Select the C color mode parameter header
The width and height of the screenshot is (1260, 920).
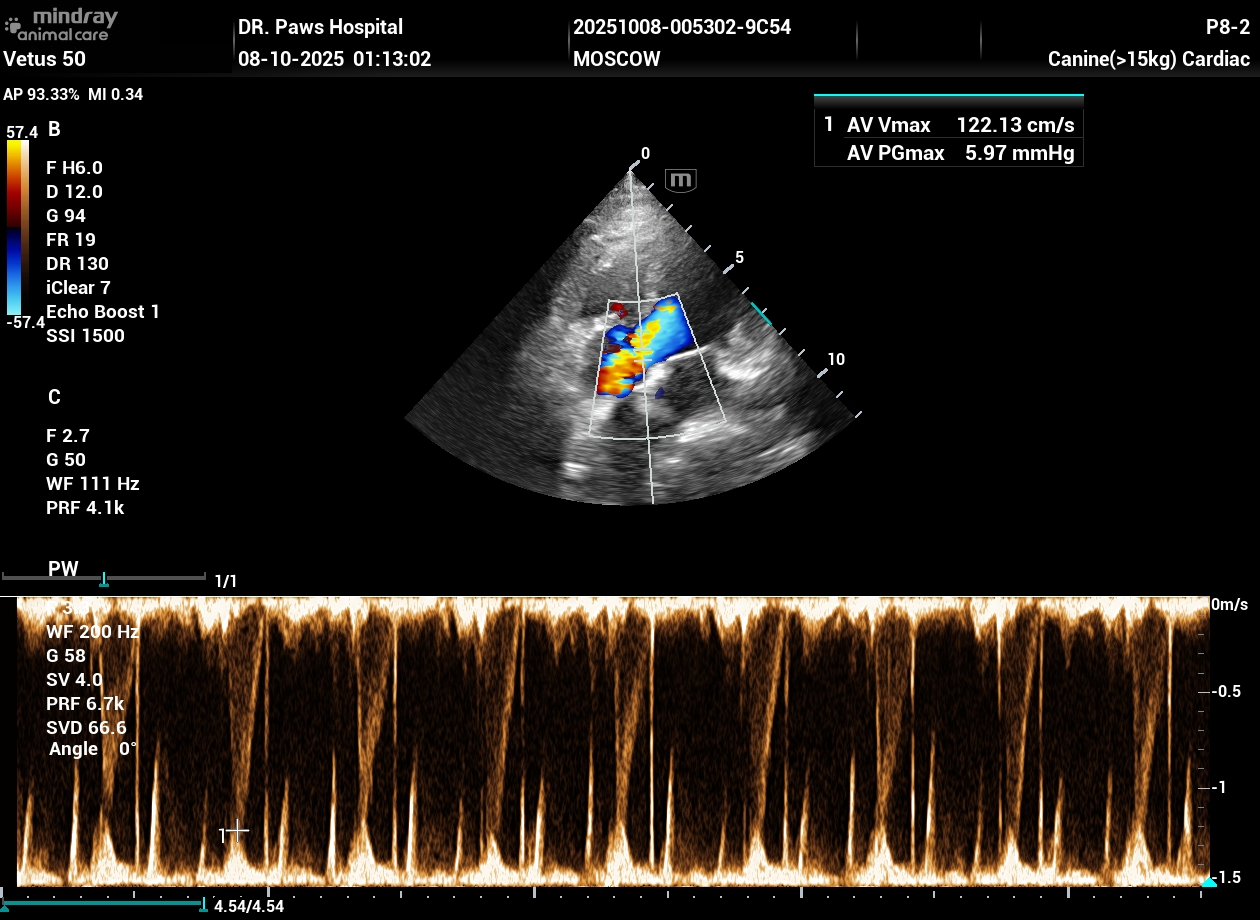point(54,397)
